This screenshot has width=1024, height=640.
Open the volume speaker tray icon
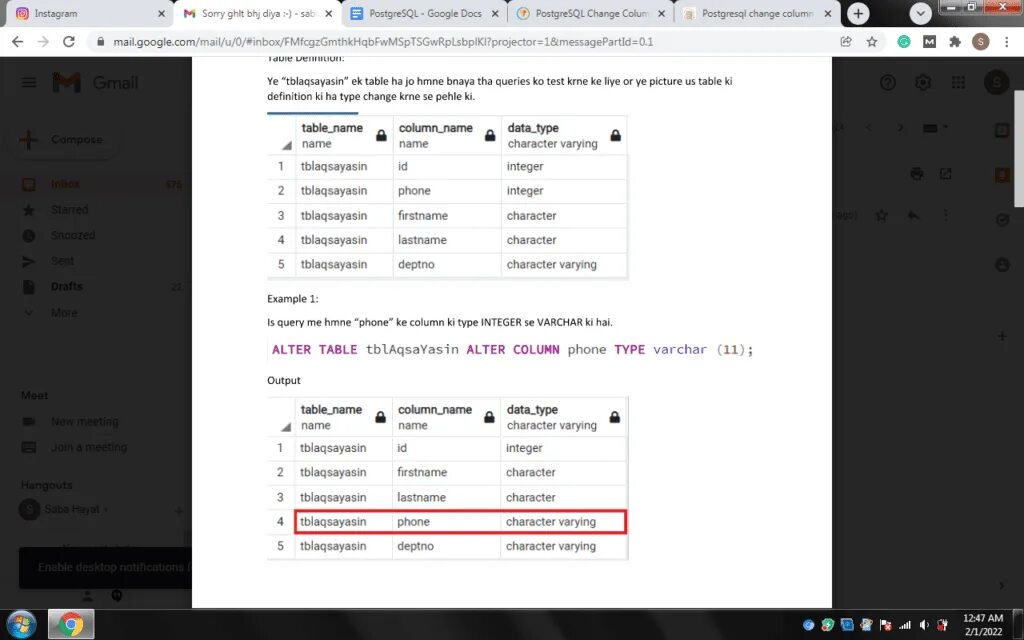(923, 625)
